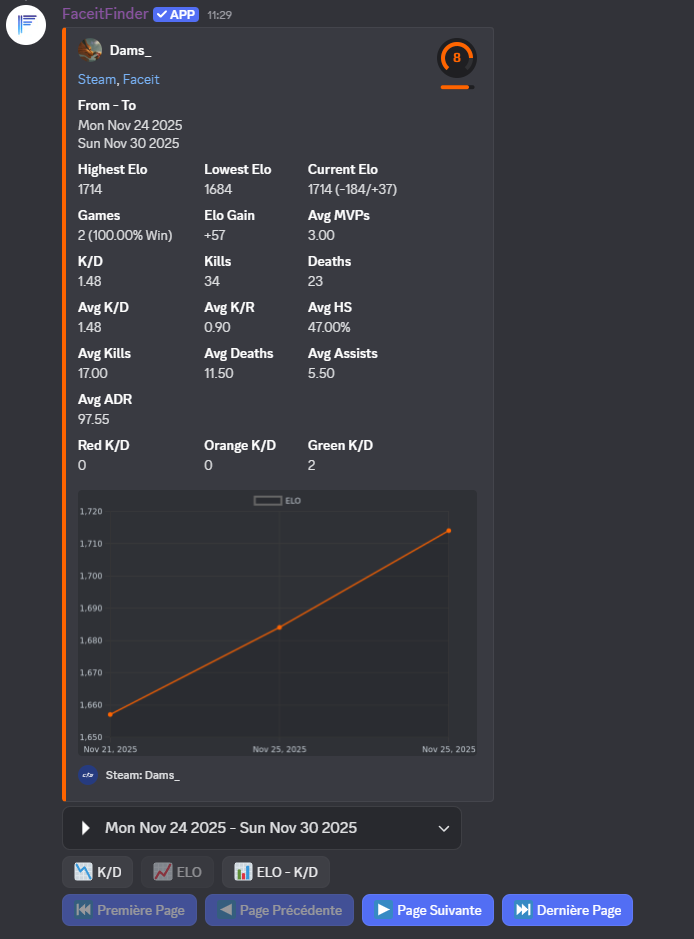
Task: Click the Avg Kills value 17.00
Action: 93,373
